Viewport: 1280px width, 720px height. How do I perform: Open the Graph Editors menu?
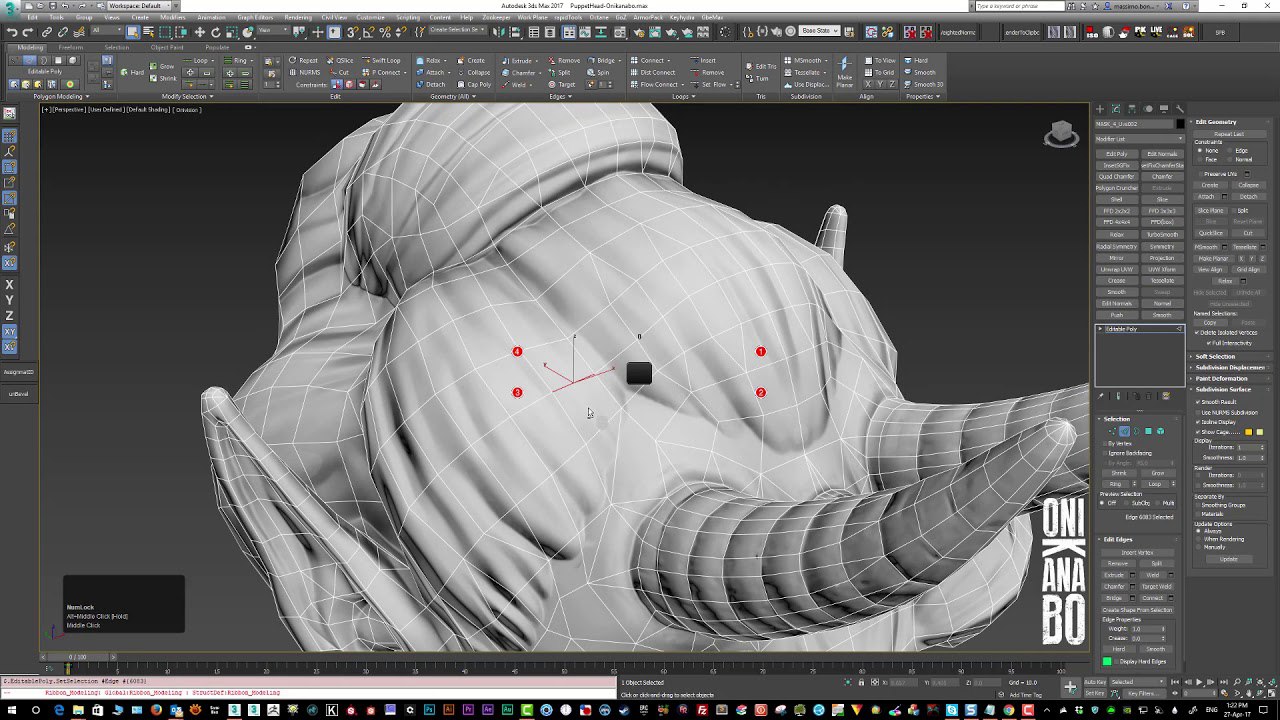coord(255,17)
